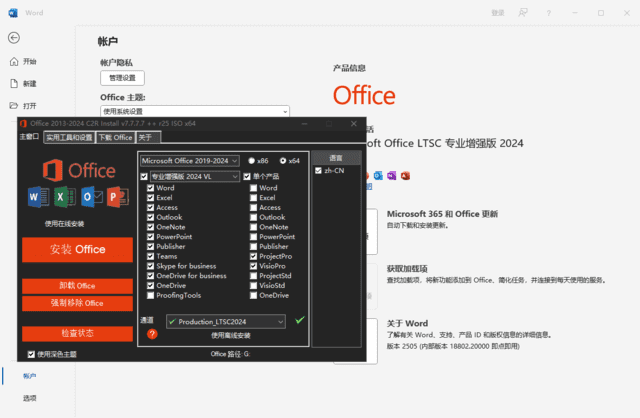Switch to the 关于 tab
Viewport: 640px width, 418px height.
147,138
